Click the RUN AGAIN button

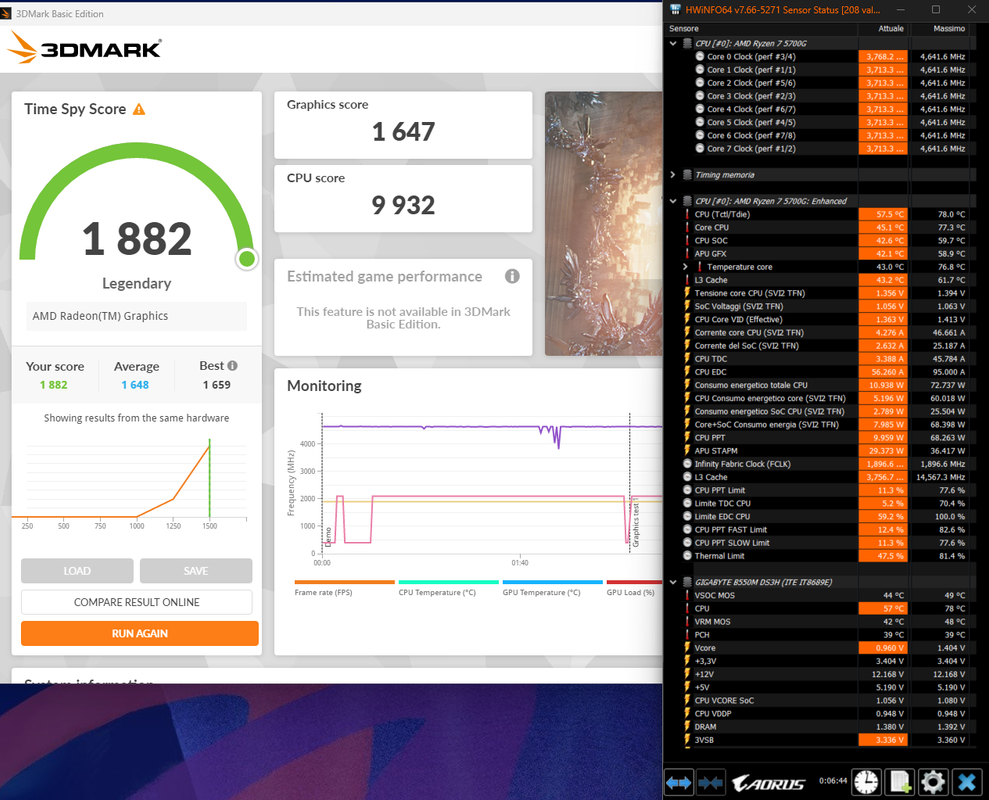click(140, 633)
